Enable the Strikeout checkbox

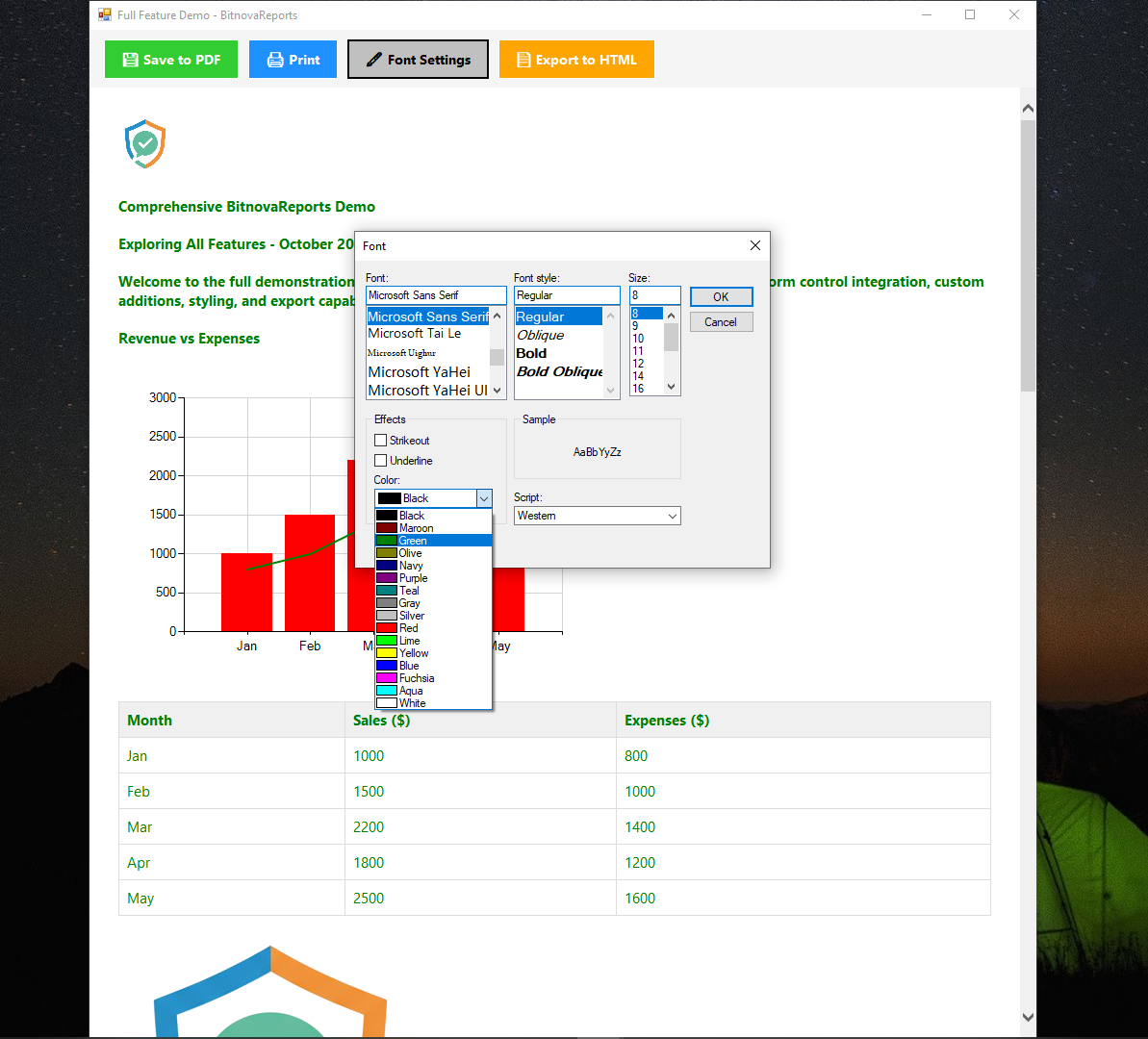[381, 440]
